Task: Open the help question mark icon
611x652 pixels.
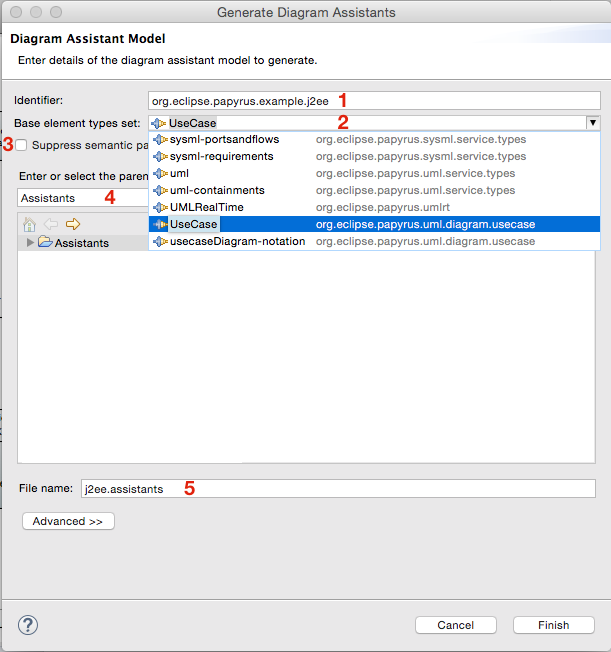Action: coord(28,625)
